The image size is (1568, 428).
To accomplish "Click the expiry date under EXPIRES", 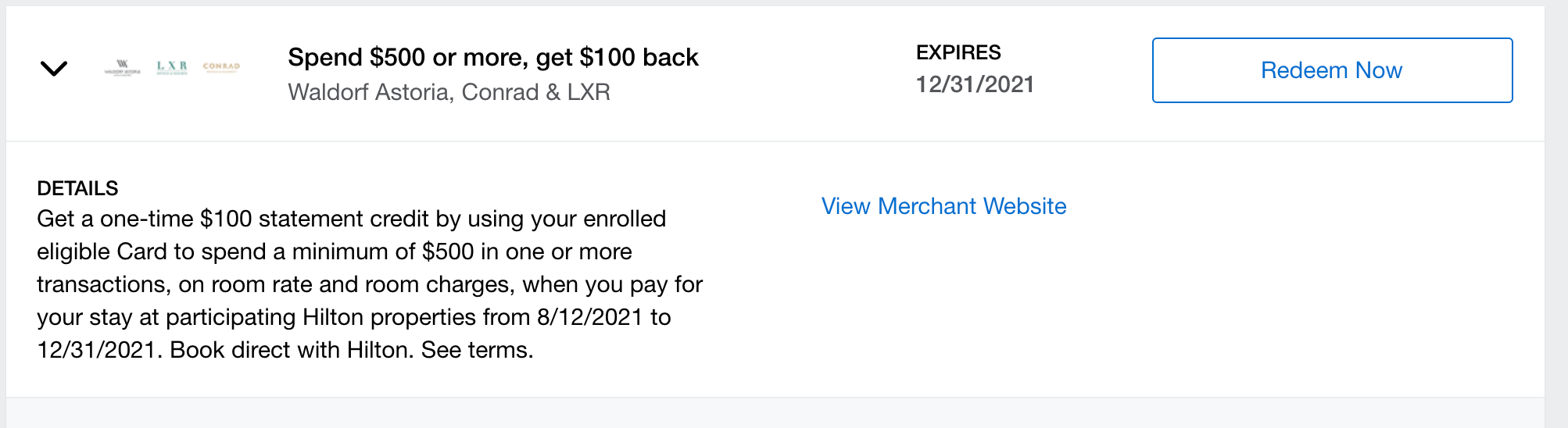I will tap(975, 84).
